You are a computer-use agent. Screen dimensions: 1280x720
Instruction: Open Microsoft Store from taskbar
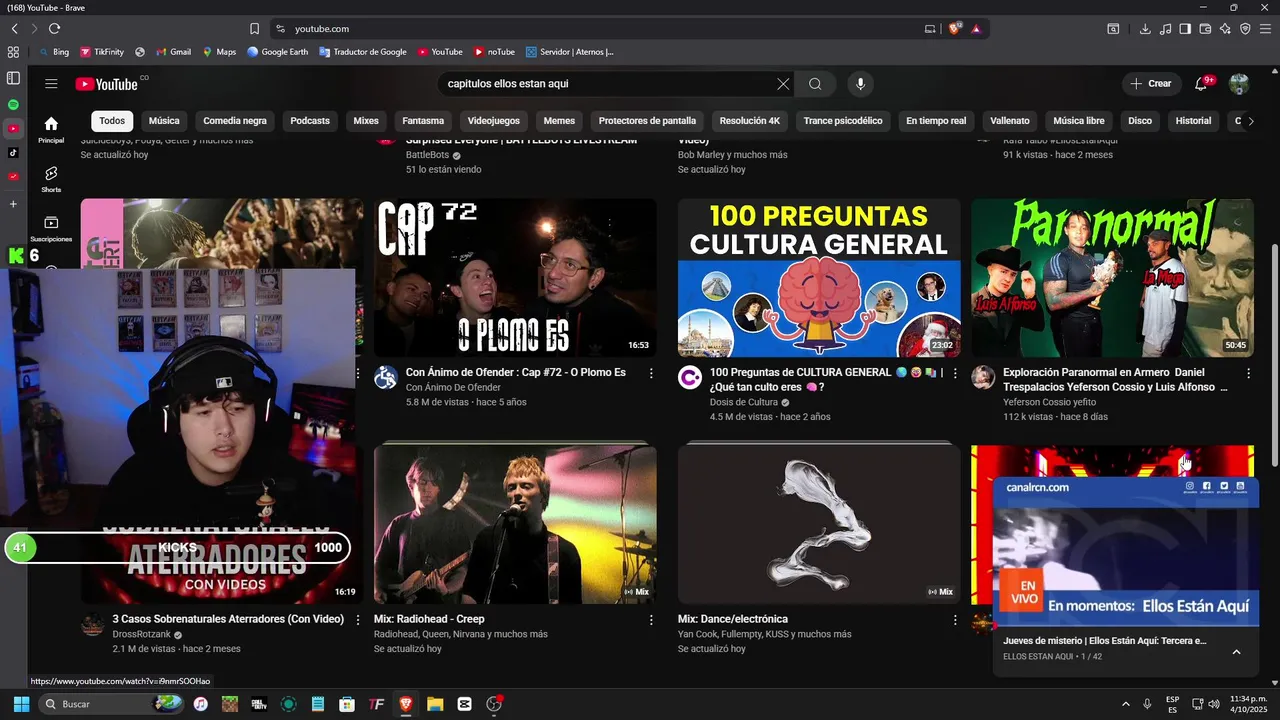click(347, 704)
